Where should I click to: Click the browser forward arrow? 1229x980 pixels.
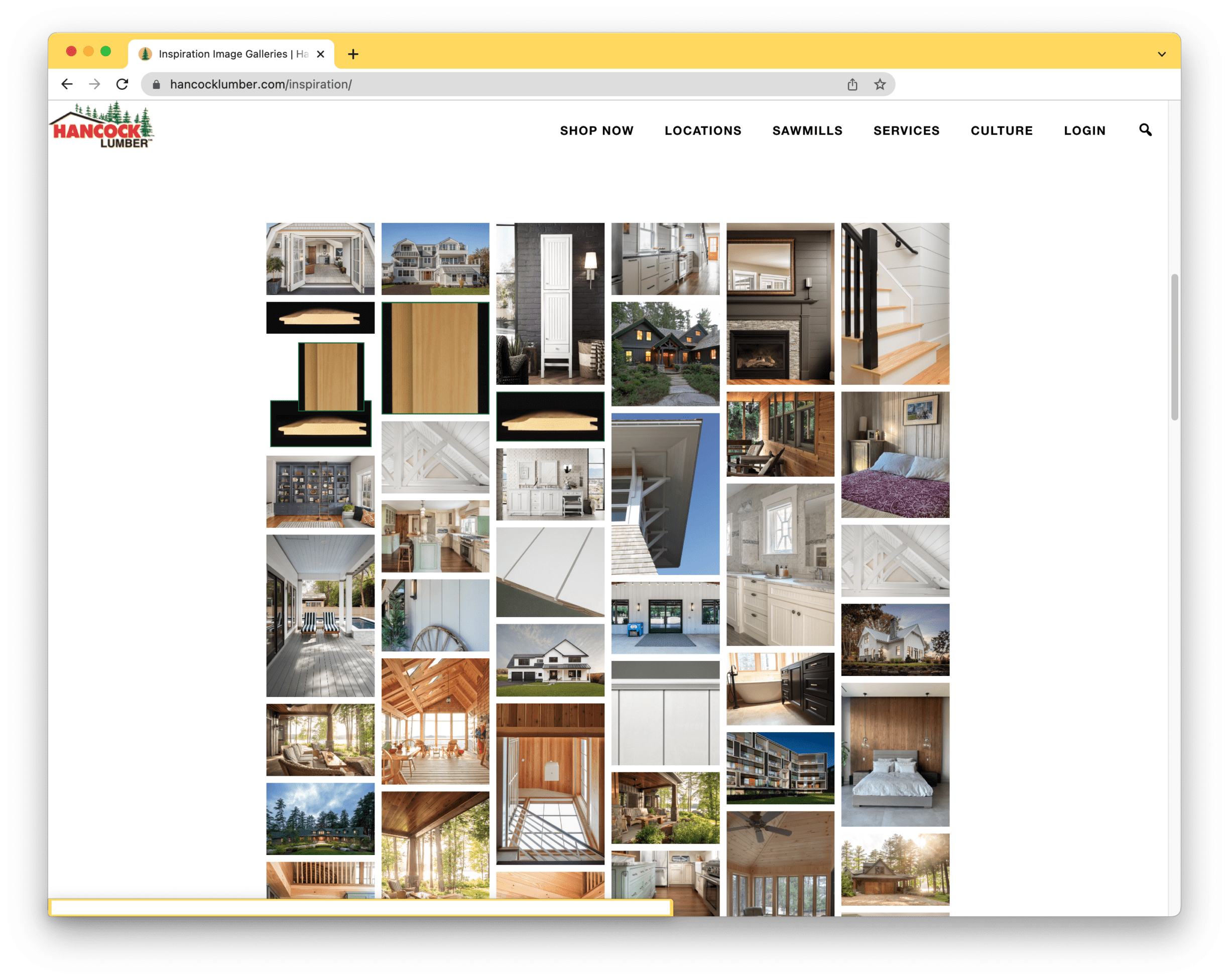(x=94, y=84)
